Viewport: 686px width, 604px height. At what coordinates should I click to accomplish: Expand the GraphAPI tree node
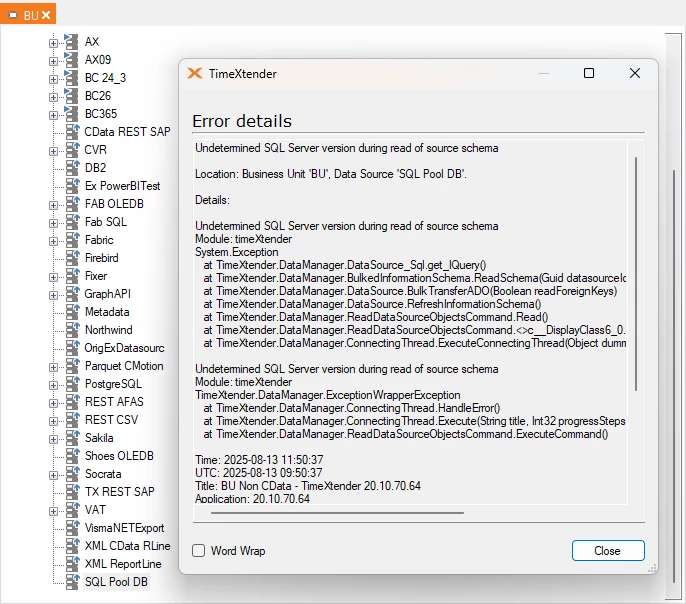pyautogui.click(x=53, y=295)
